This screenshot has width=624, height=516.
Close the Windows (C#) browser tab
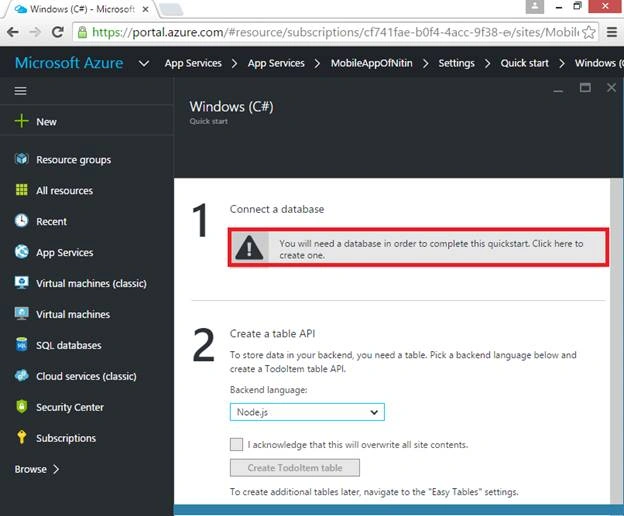[x=146, y=9]
